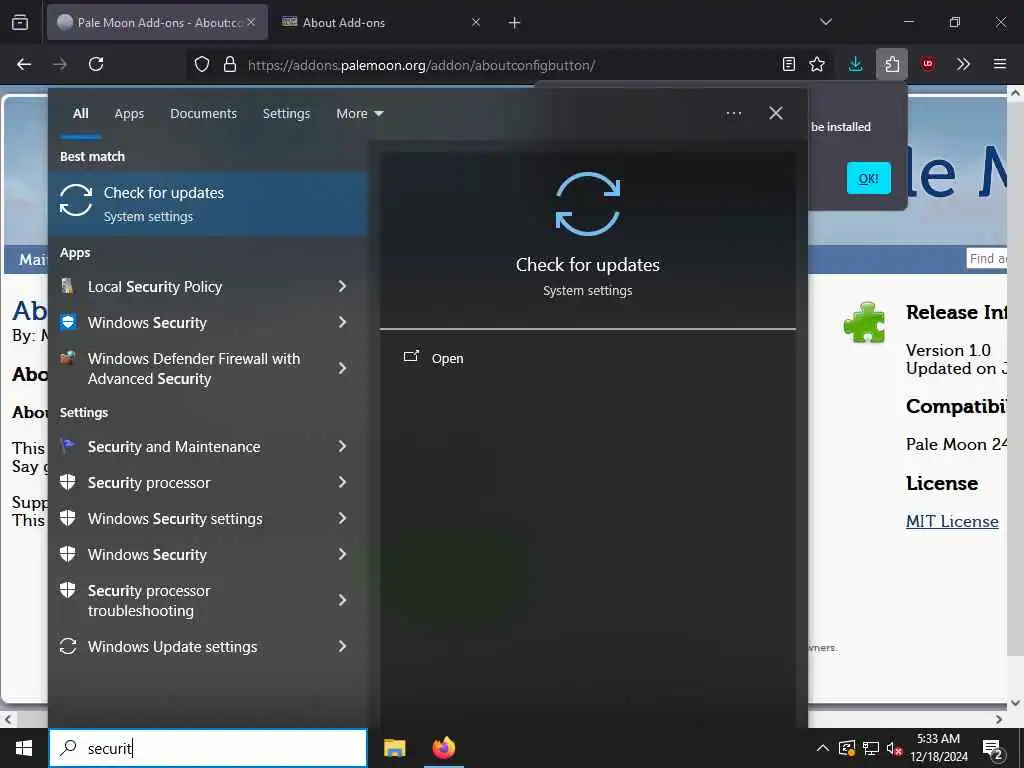Click Open in the preview pane
The image size is (1024, 768).
[447, 359]
